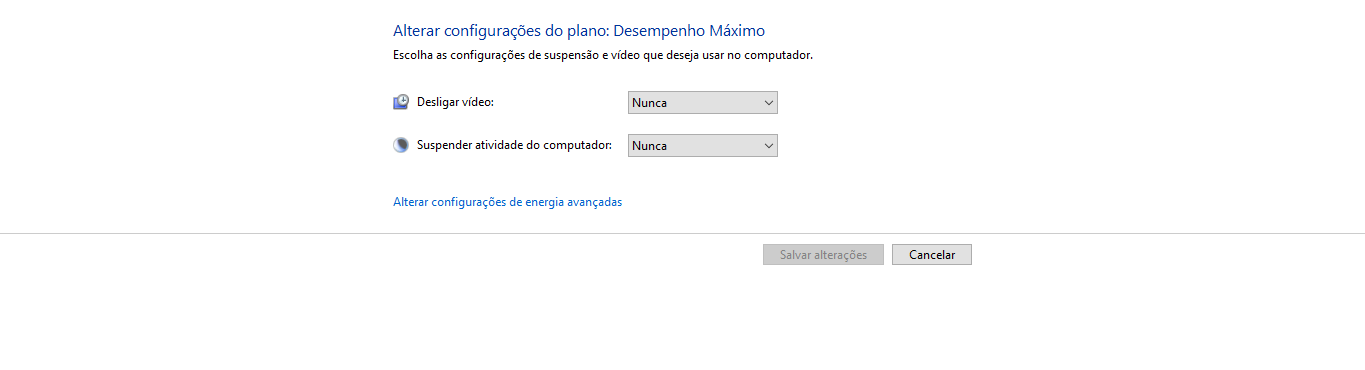
Task: Click the chevron arrow of Suspender atividade combo box
Action: coord(768,145)
